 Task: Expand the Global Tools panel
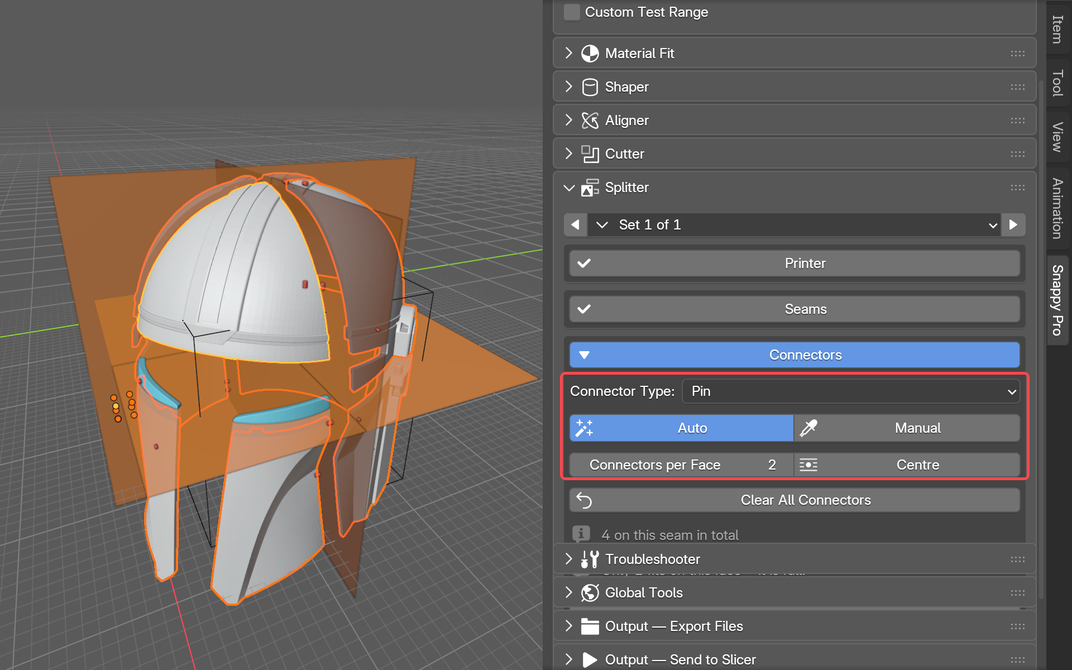coord(568,593)
